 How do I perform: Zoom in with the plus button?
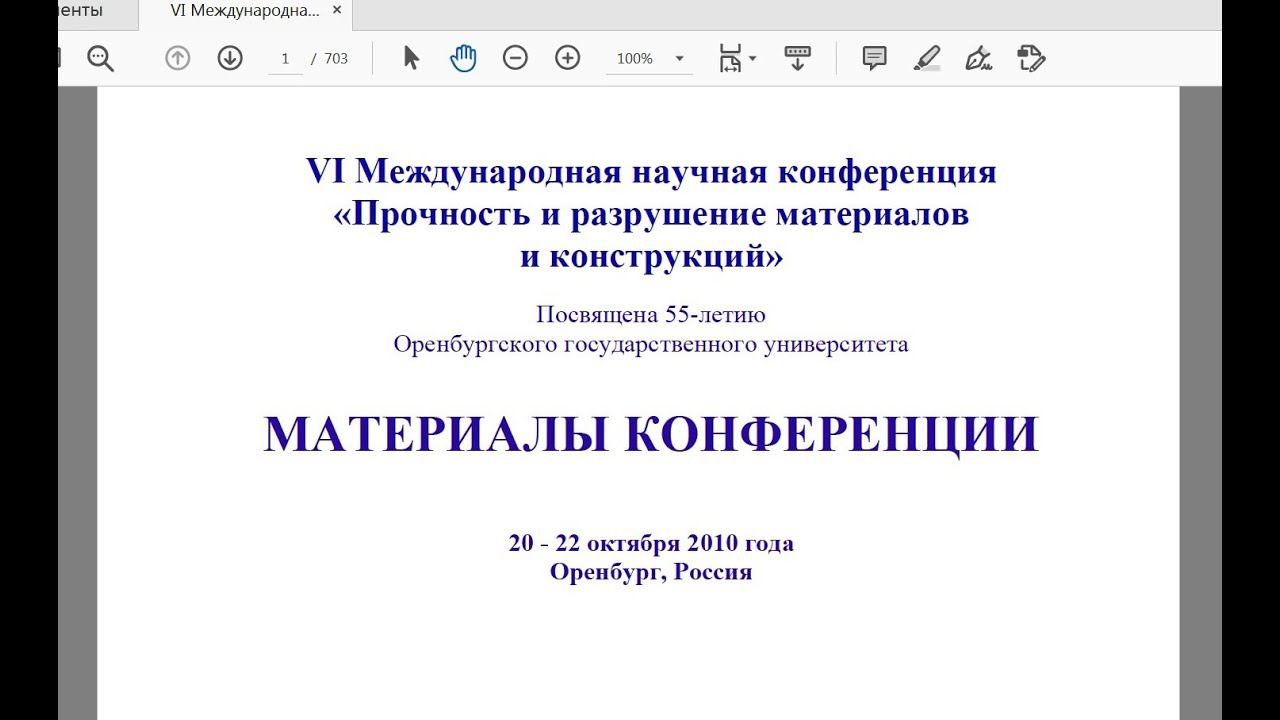567,58
